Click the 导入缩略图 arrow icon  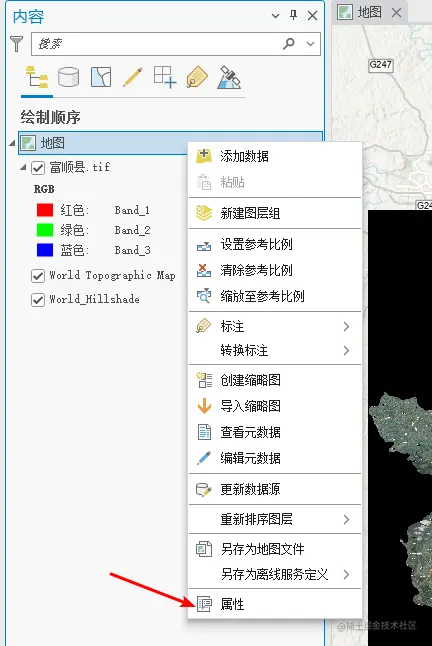[x=204, y=406]
